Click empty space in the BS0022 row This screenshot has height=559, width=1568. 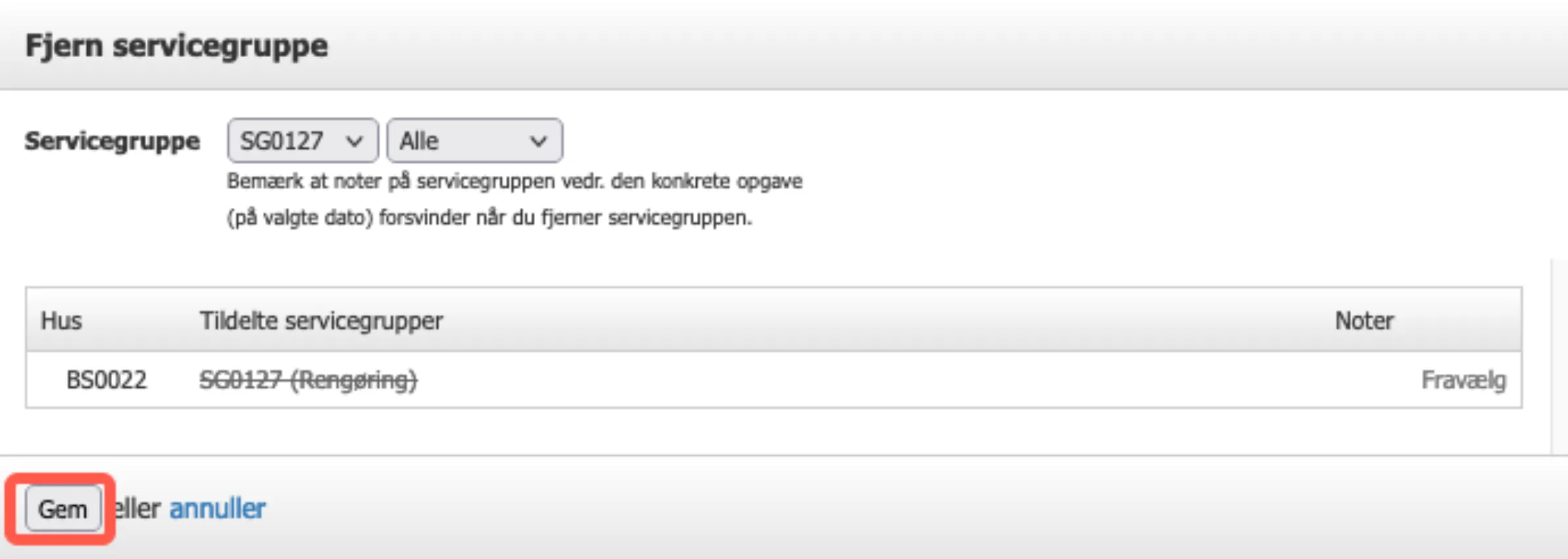[x=852, y=380]
